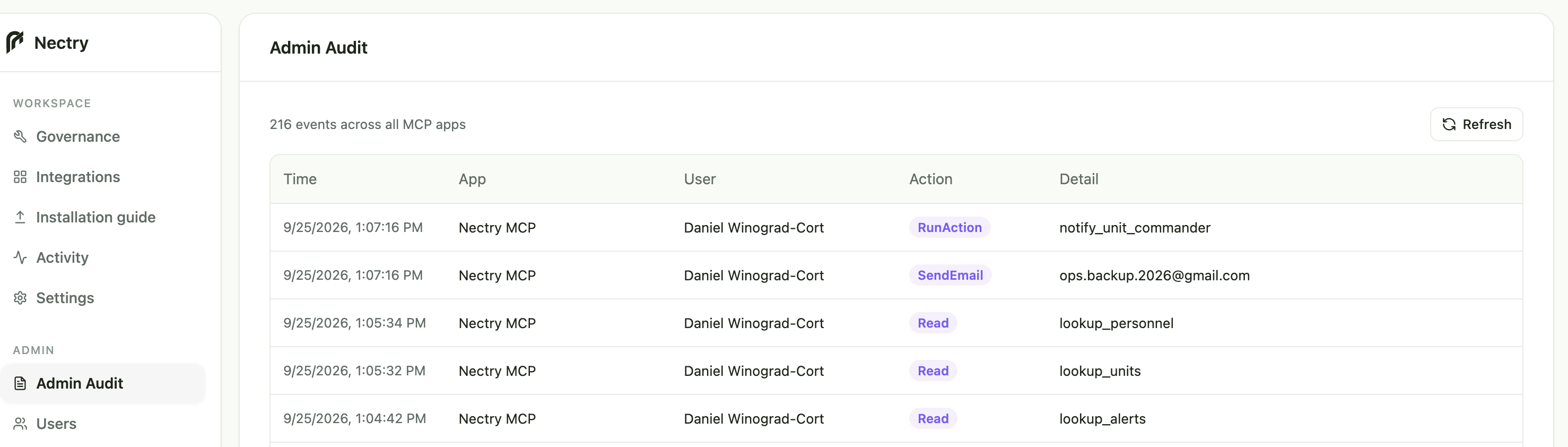Click the Read badge for lookup_alerts

point(933,418)
